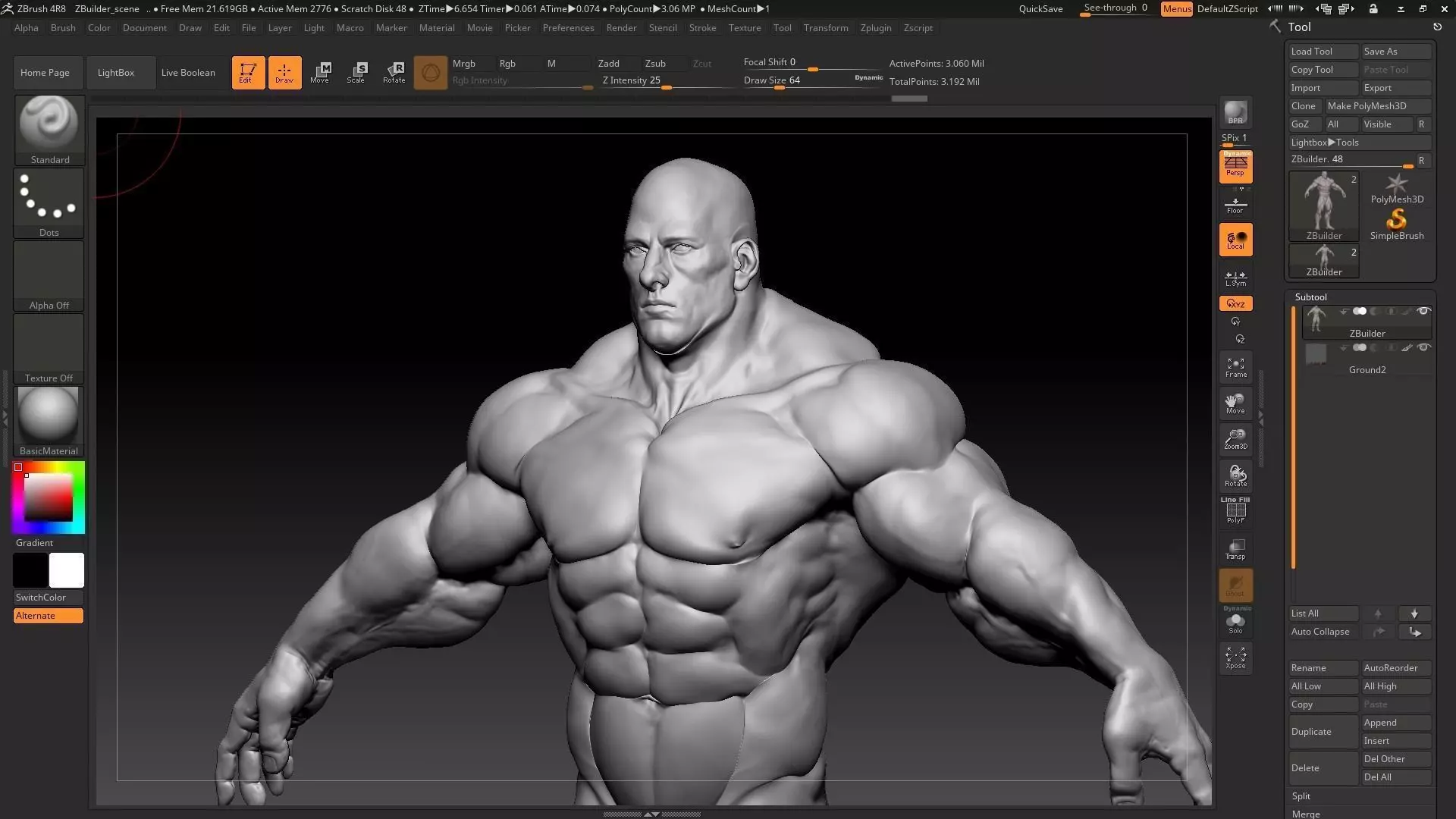Toggle Zsub sculpt mode
Viewport: 1456px width, 819px height.
pos(655,63)
